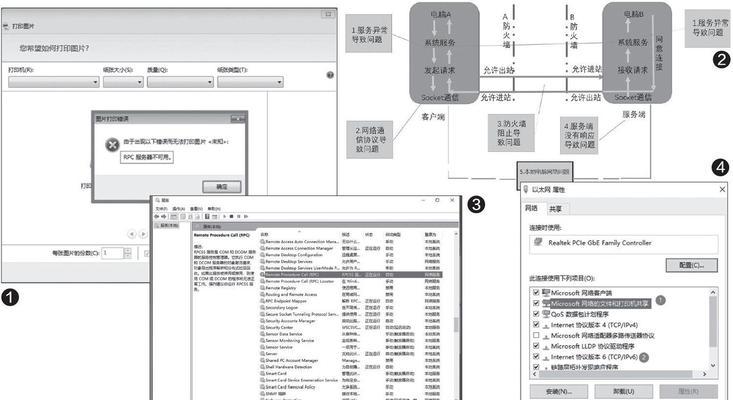Select the Shell Hardware Detection service row
This screenshot has height=400, width=733.
coord(350,367)
